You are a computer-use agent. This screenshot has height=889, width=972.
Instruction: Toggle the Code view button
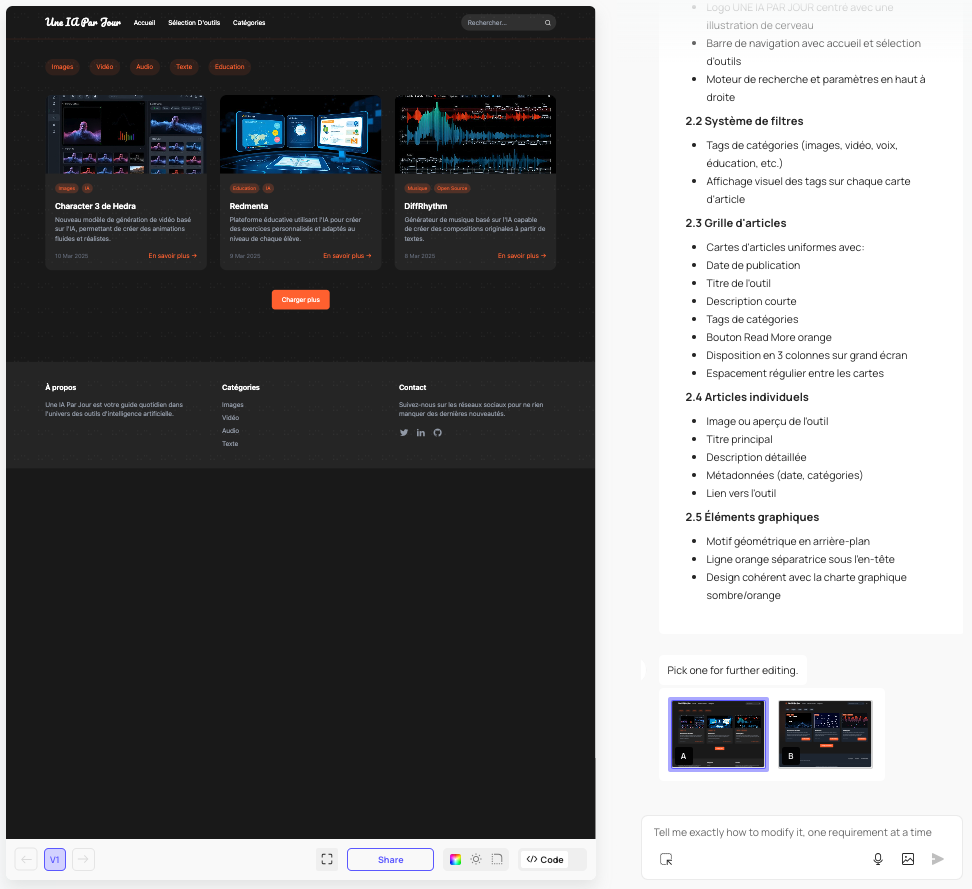click(545, 859)
